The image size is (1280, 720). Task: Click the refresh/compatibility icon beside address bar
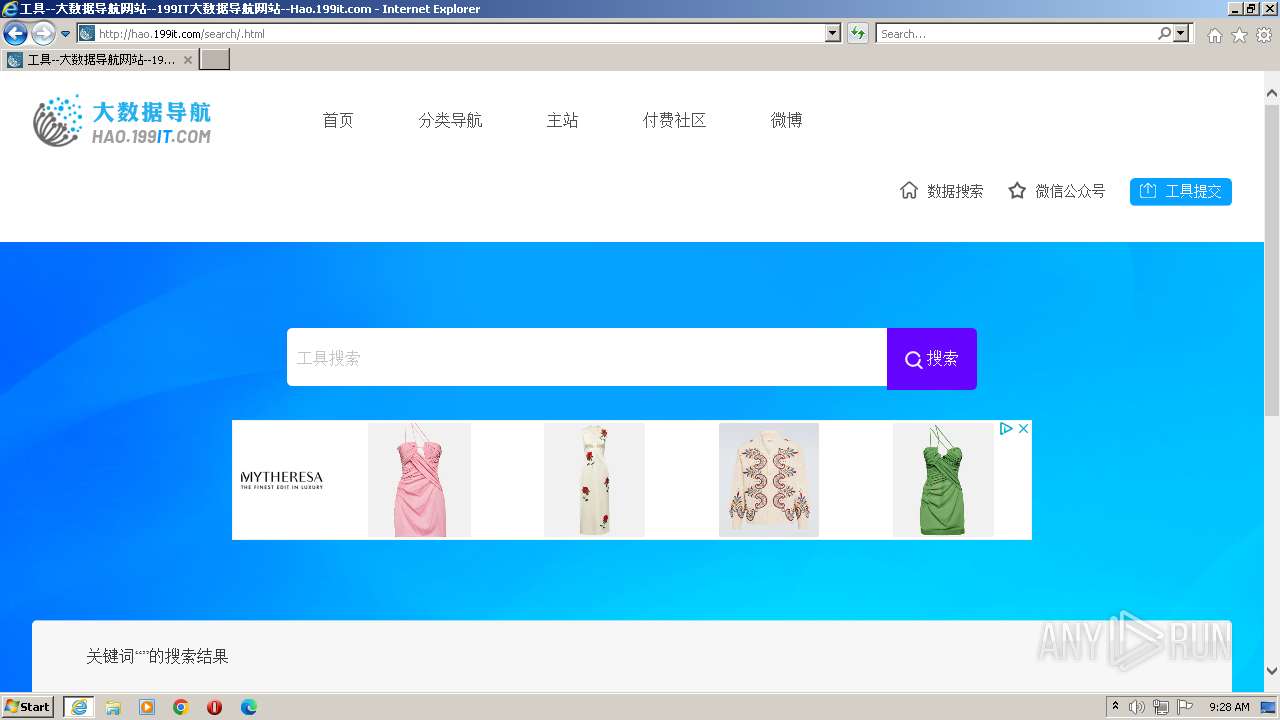[x=857, y=34]
